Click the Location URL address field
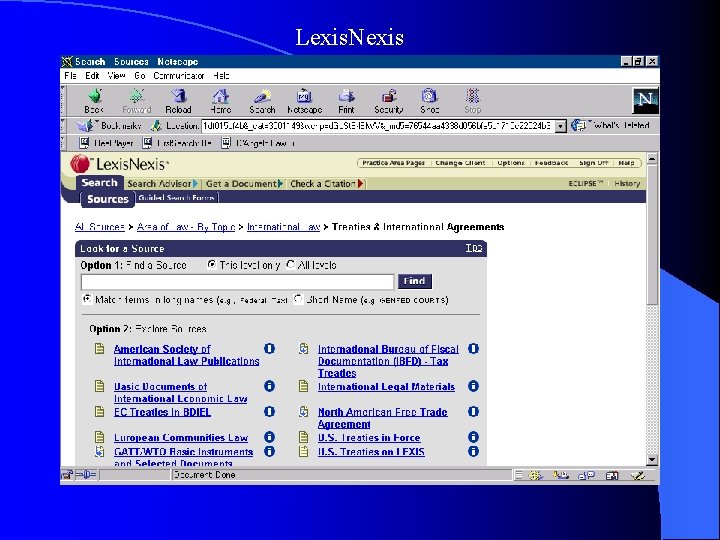The image size is (720, 540). point(378,126)
